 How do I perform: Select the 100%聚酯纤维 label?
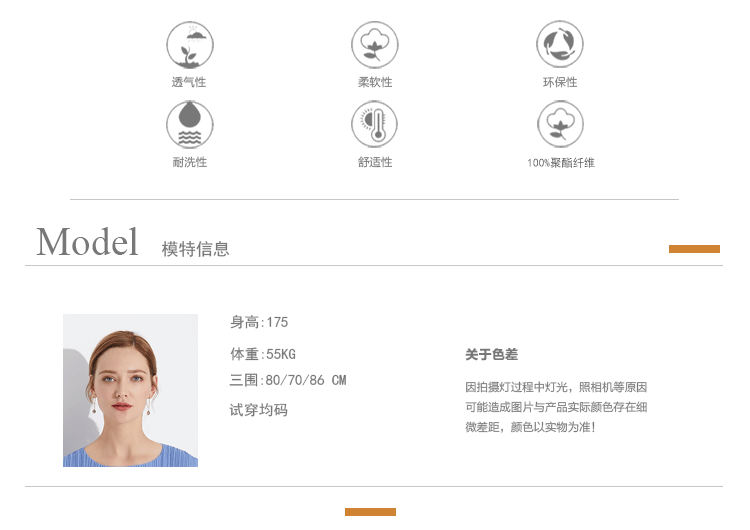point(561,163)
